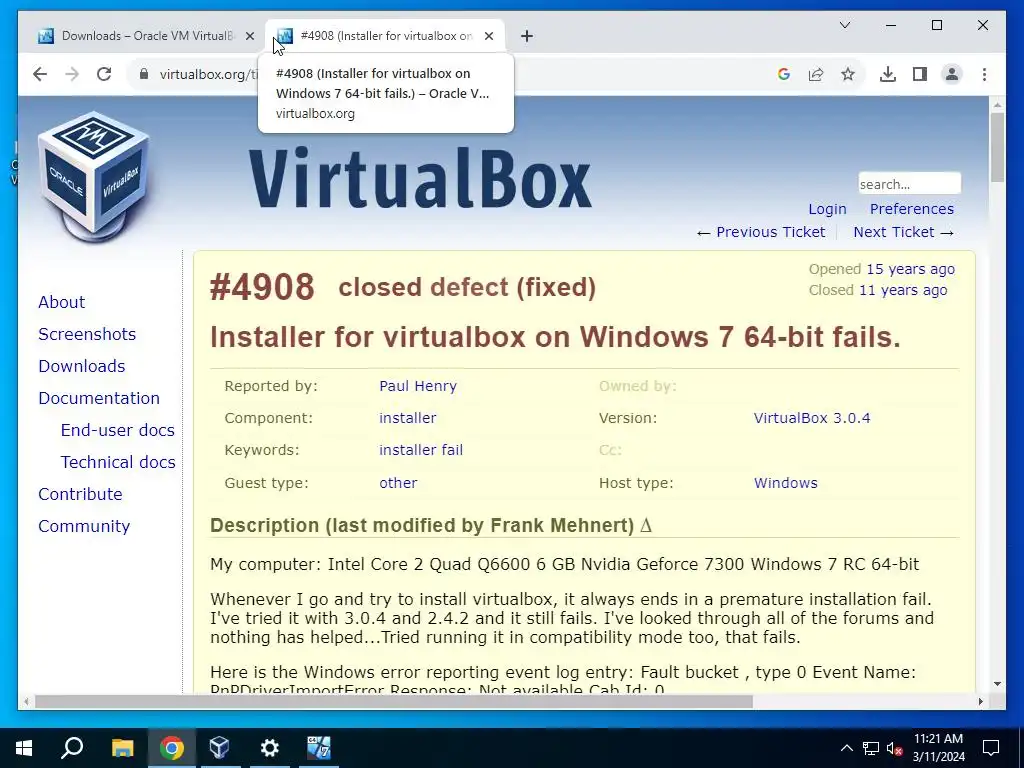Toggle the Chrome side panel icon
1024x768 pixels.
coord(920,74)
